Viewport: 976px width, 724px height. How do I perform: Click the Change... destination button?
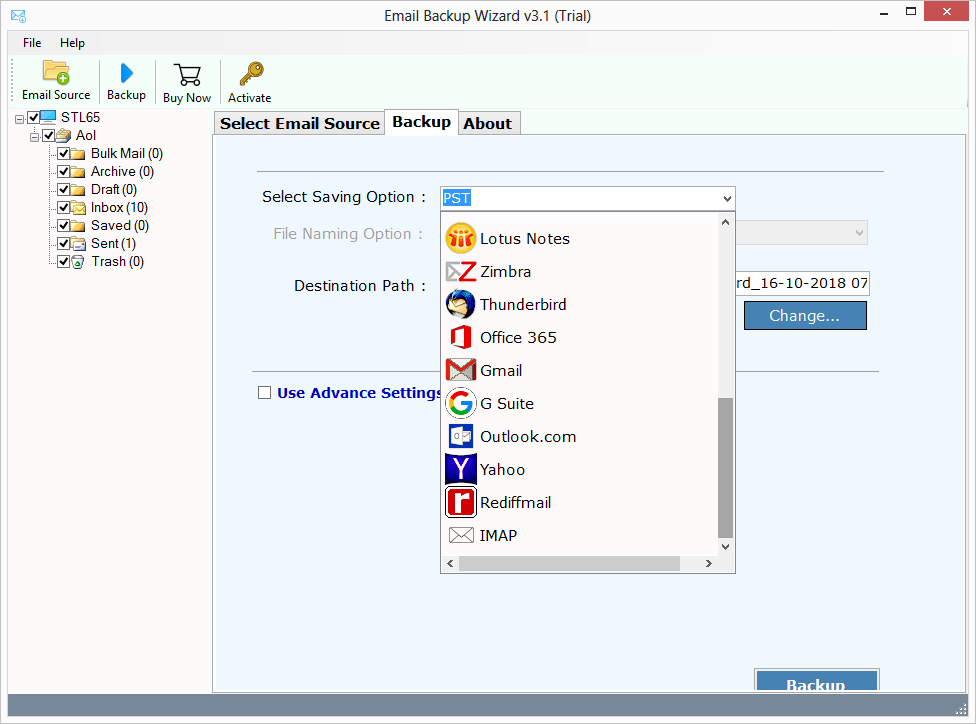coord(805,316)
